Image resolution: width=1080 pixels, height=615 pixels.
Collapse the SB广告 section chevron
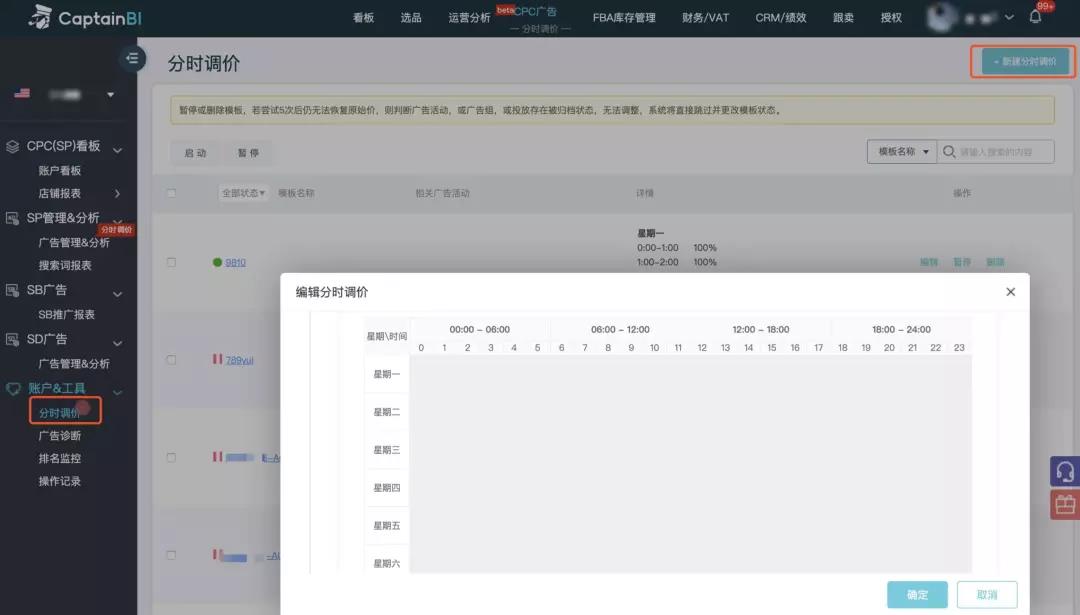(118, 294)
